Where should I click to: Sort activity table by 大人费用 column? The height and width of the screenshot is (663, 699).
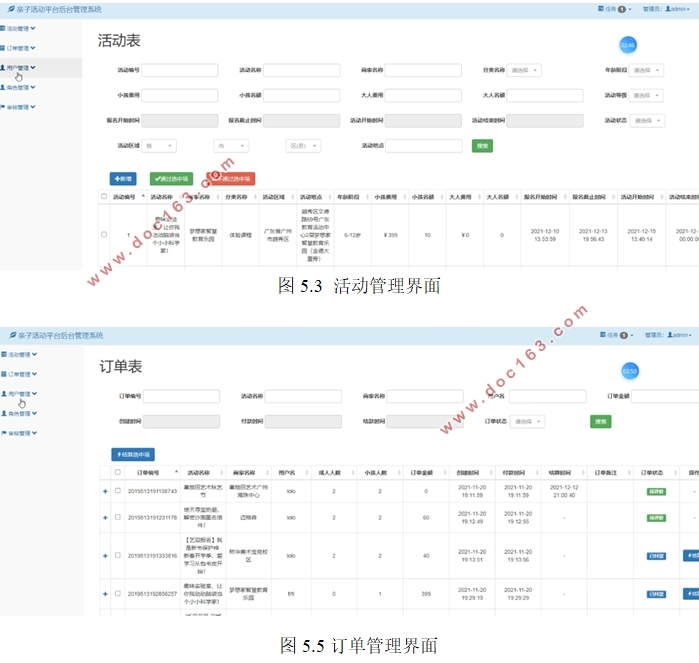465,197
